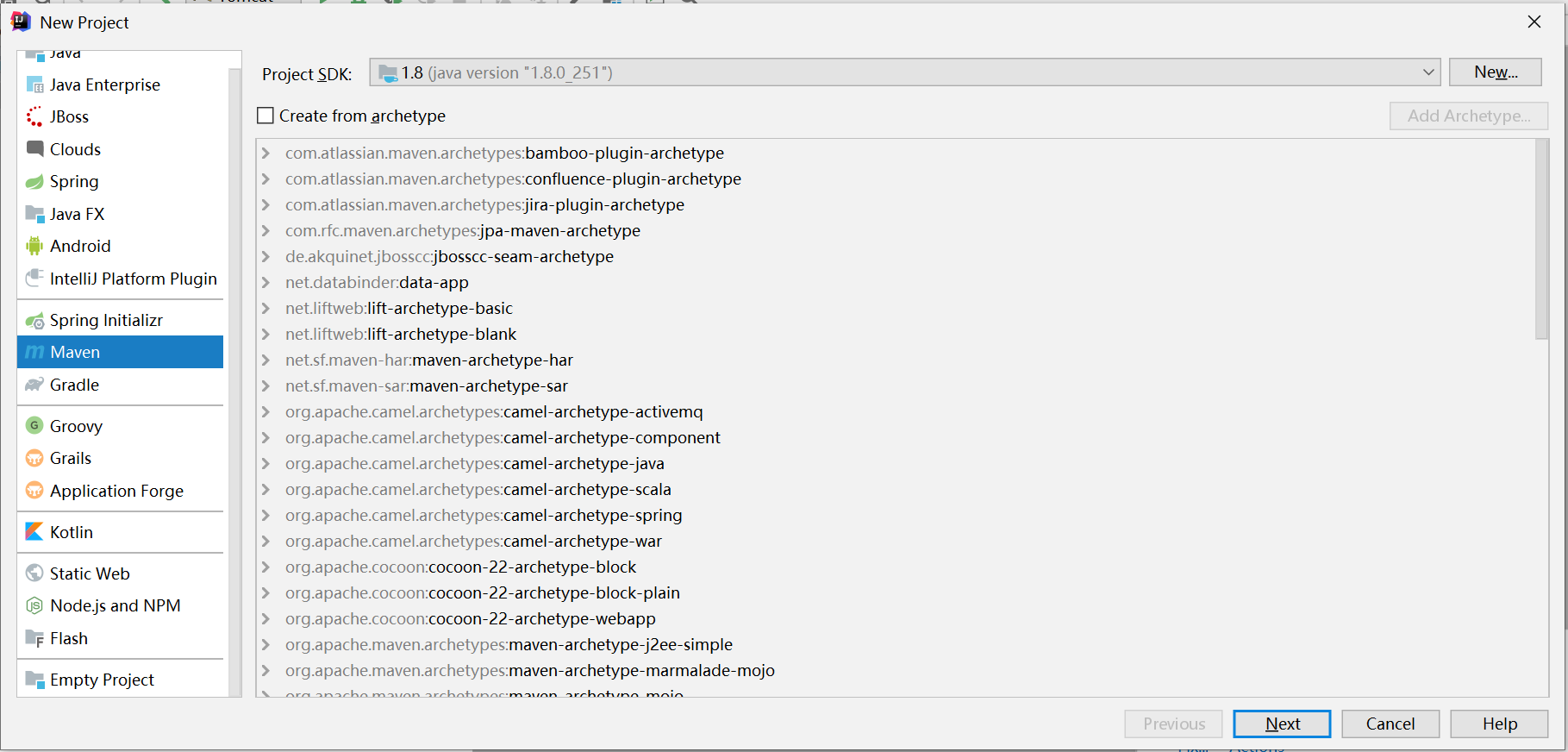Viewport: 1568px width, 752px height.
Task: Click the New... SDK button
Action: pyautogui.click(x=1496, y=72)
